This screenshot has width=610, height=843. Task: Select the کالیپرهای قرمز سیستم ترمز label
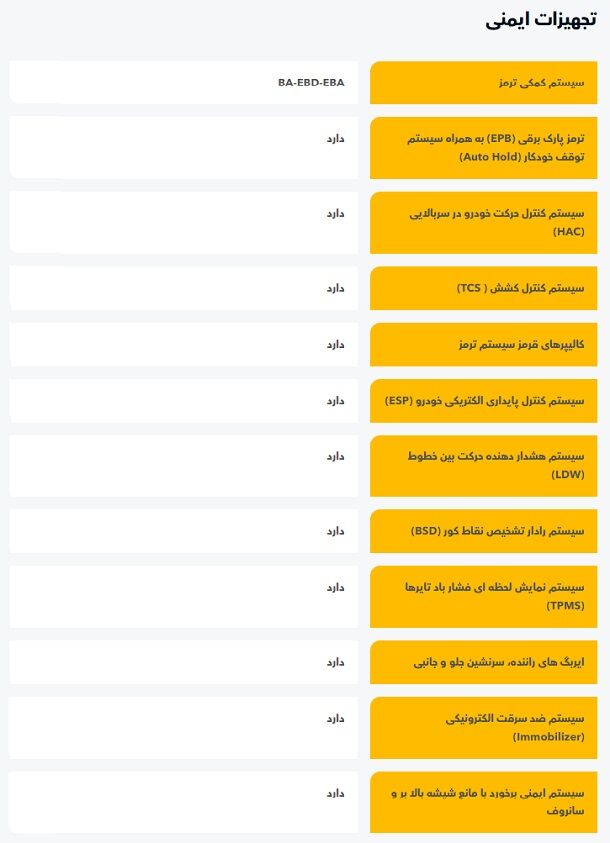coord(521,344)
